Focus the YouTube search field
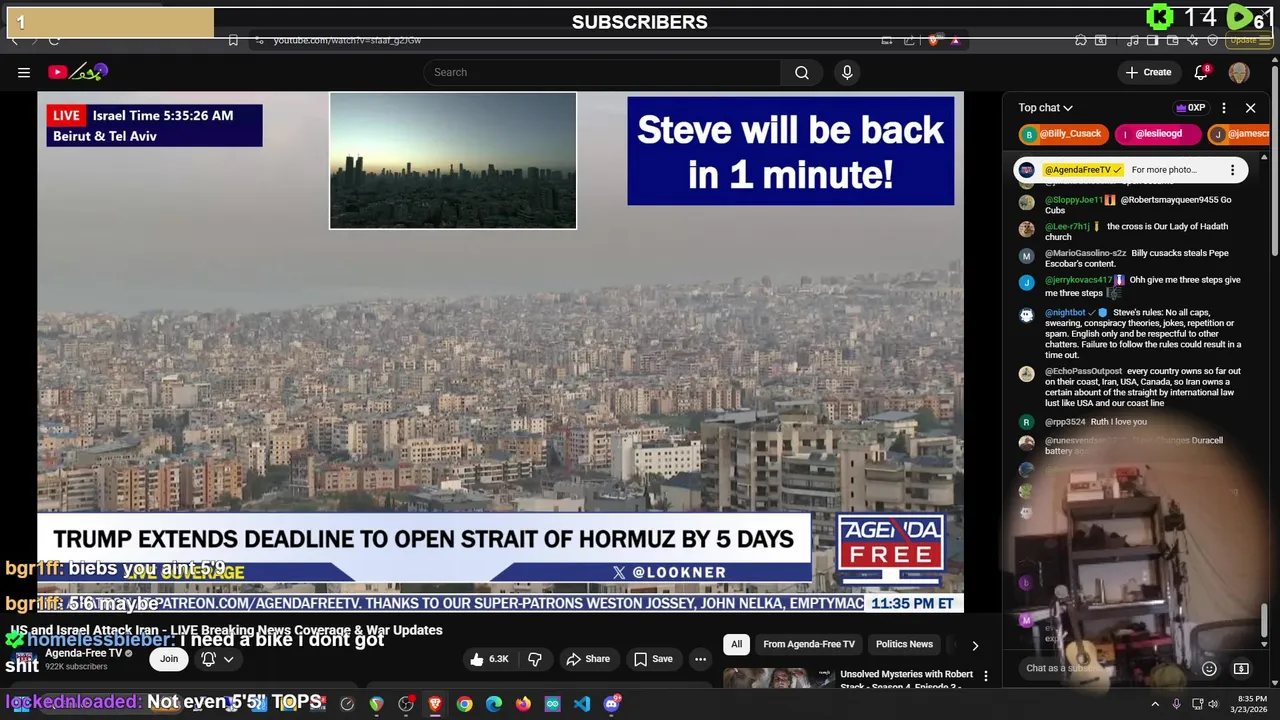The image size is (1280, 720). pos(602,72)
